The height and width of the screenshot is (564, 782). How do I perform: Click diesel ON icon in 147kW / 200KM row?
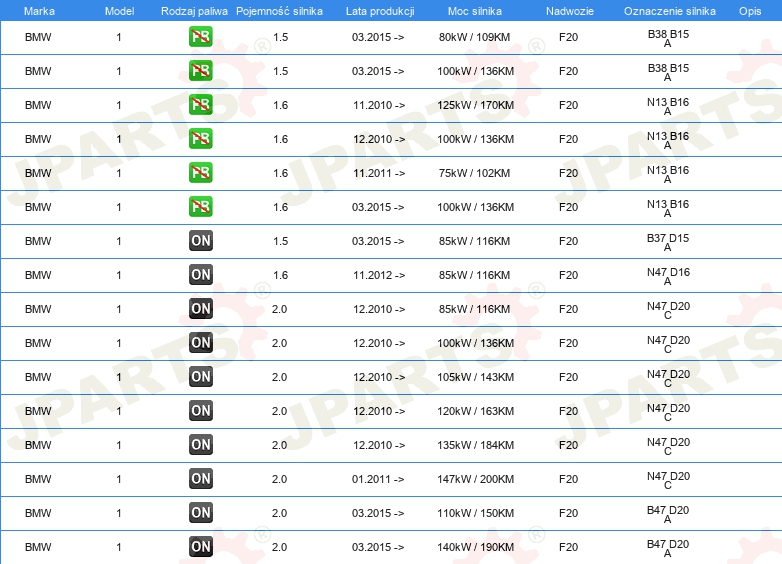[x=200, y=479]
